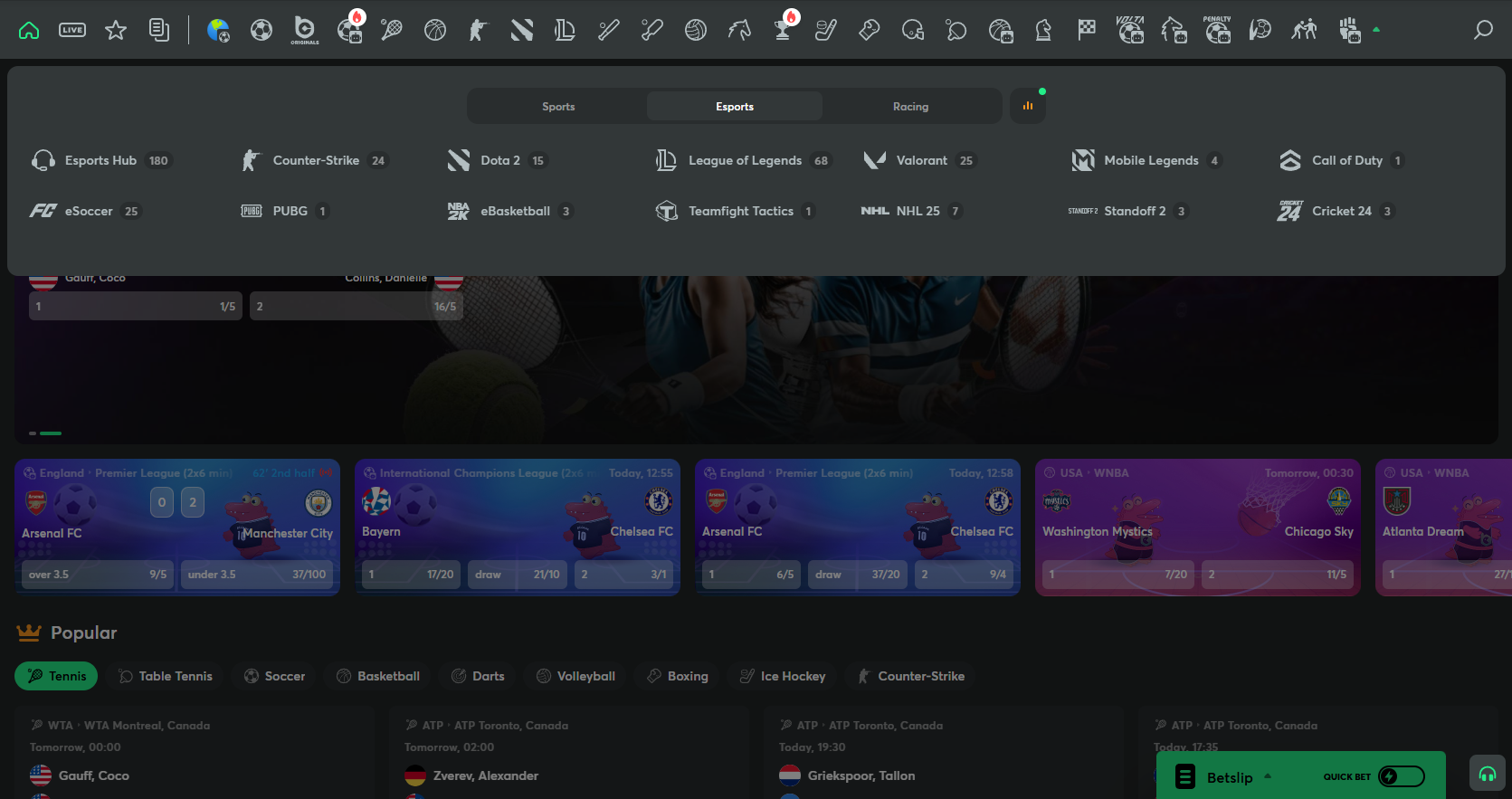Bet draw at 21/10 on Bayern vs Chelsea
This screenshot has height=799, width=1512.
pos(518,574)
